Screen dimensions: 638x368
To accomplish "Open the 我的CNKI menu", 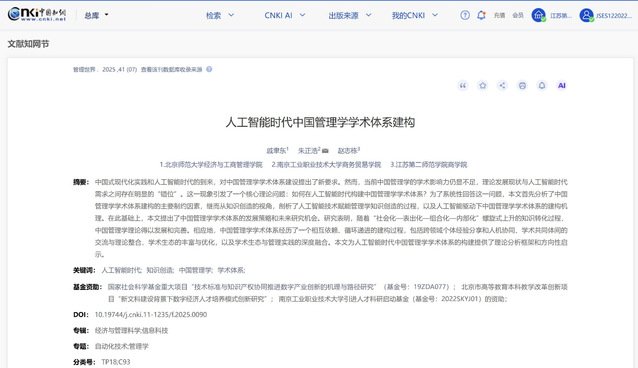I will pos(408,15).
